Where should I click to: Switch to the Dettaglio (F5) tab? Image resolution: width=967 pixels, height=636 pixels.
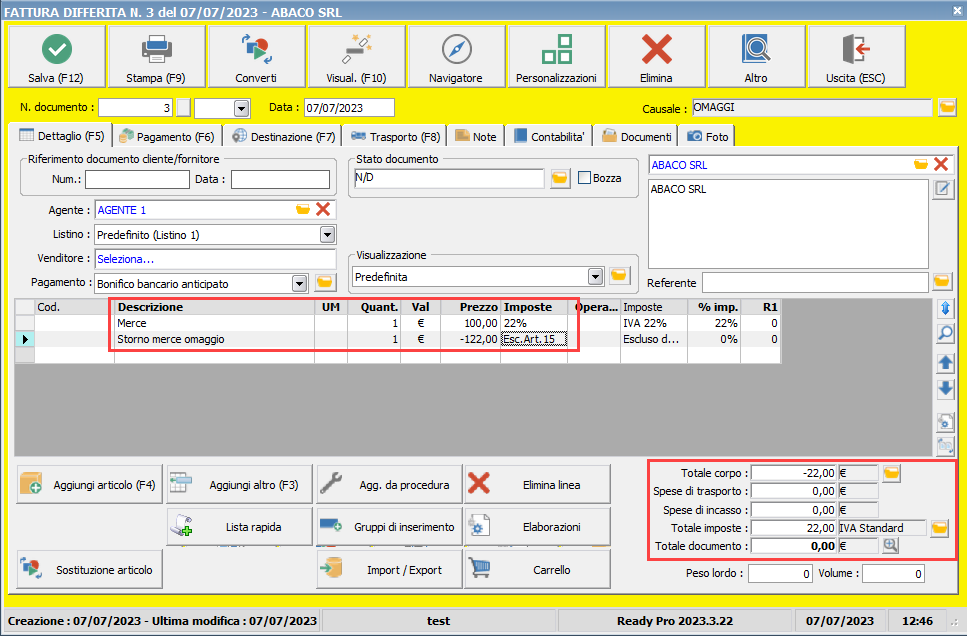[62, 136]
